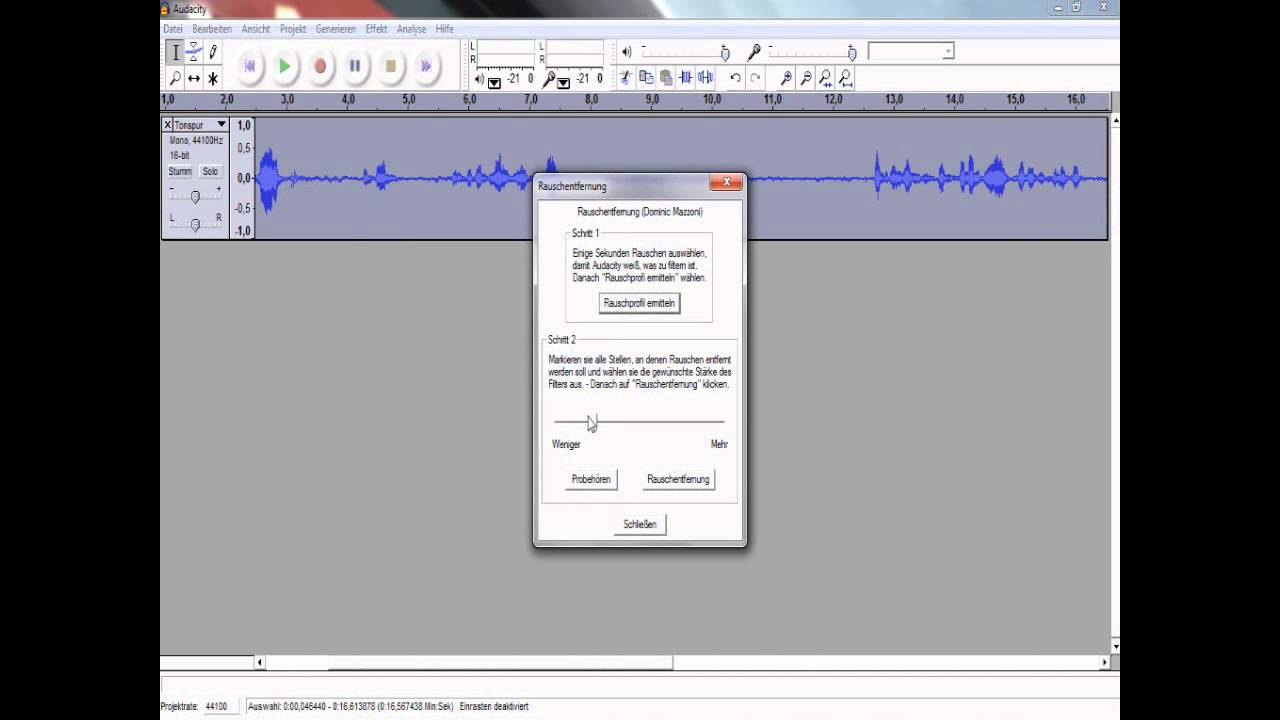Open the Datei menu
Screen dimensions: 1280x720
[x=173, y=29]
